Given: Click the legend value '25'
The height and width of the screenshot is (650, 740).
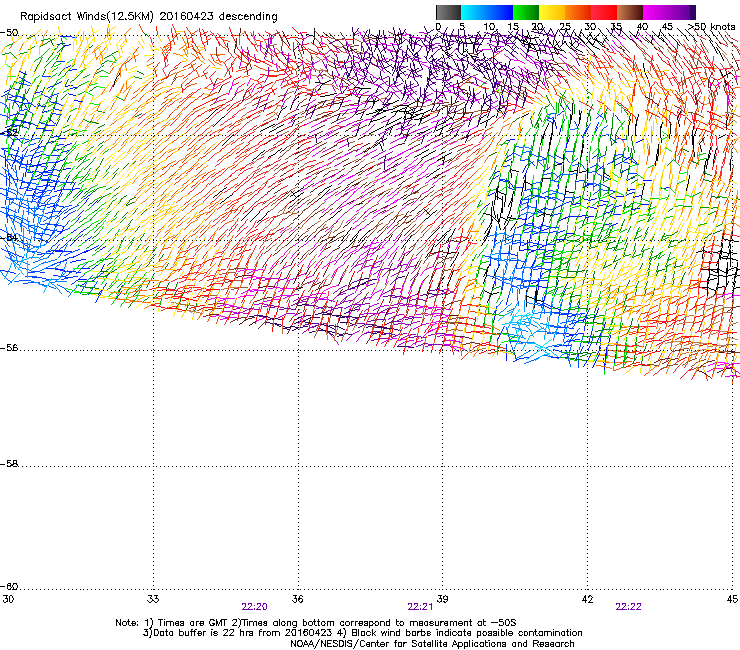Looking at the screenshot, I should [565, 26].
